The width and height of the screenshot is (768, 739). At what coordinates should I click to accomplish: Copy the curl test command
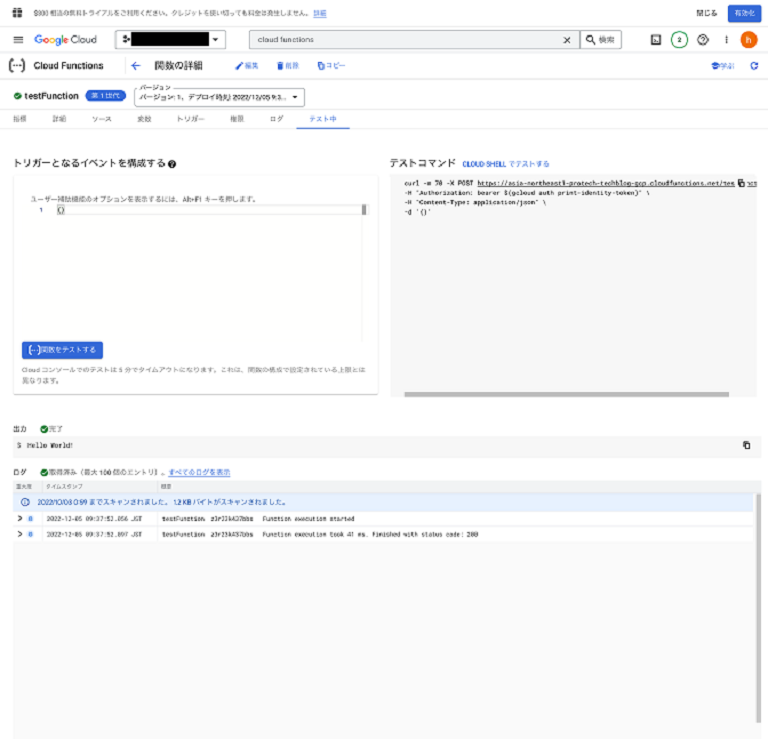pos(741,183)
